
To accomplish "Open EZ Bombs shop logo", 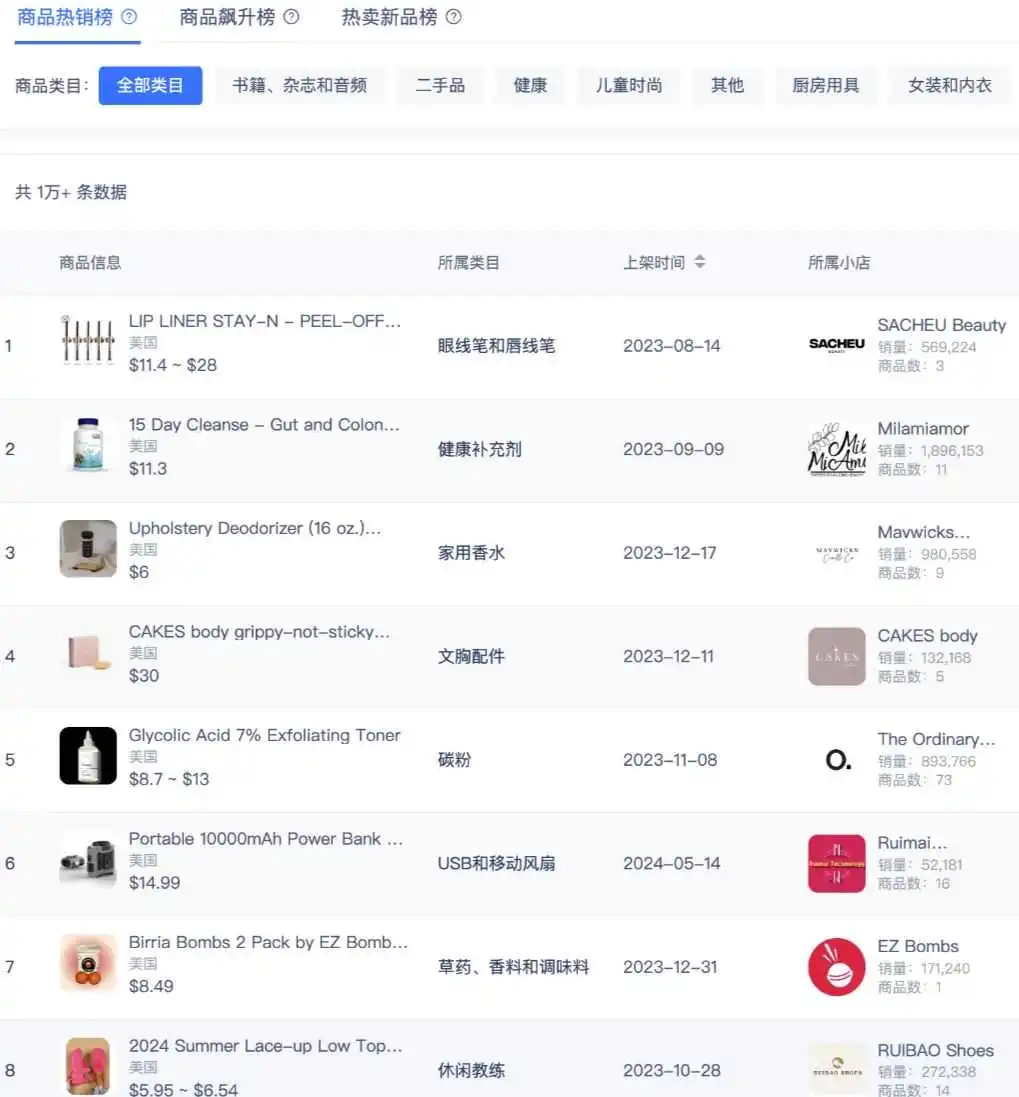I will coord(836,967).
